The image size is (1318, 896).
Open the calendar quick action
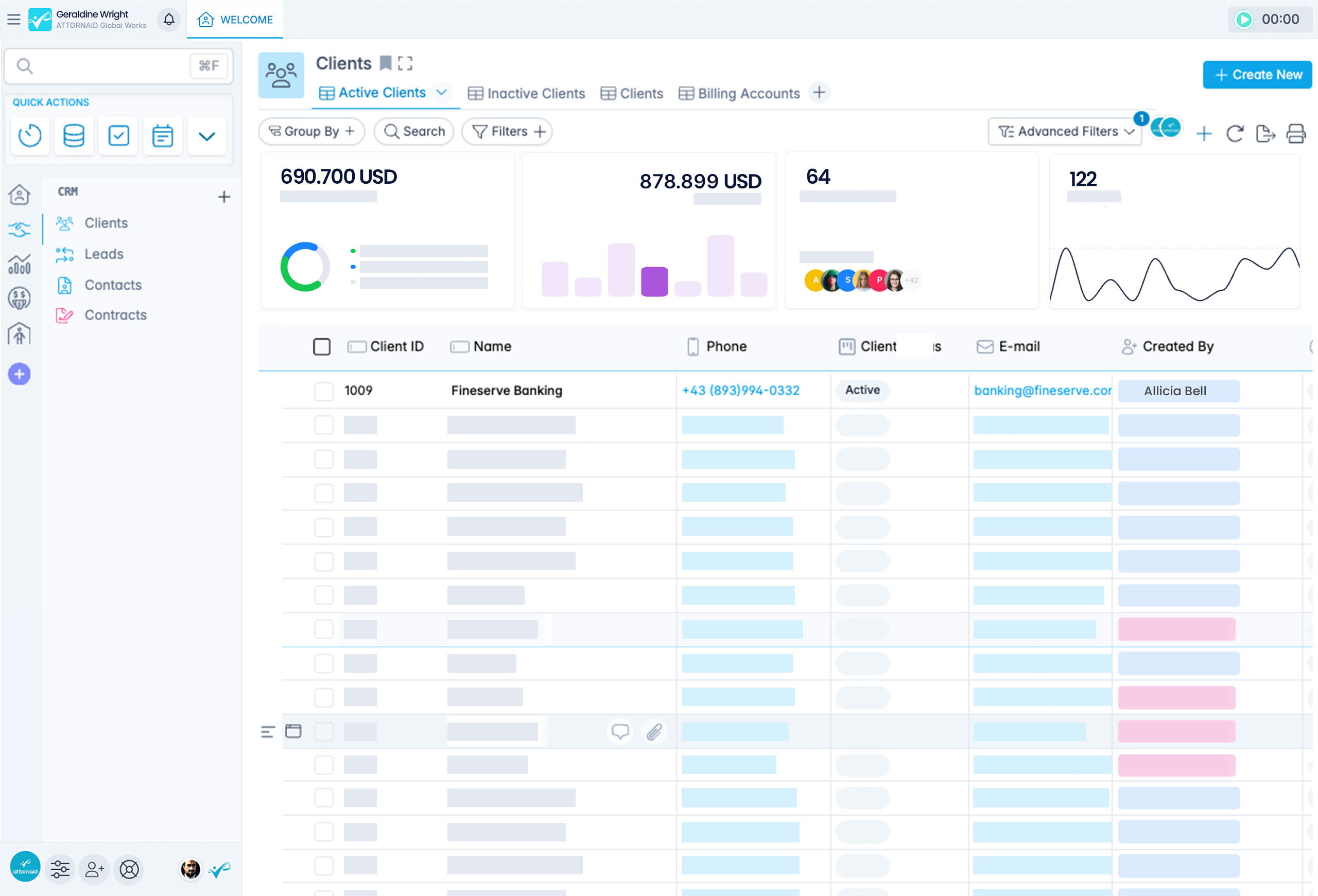point(162,135)
